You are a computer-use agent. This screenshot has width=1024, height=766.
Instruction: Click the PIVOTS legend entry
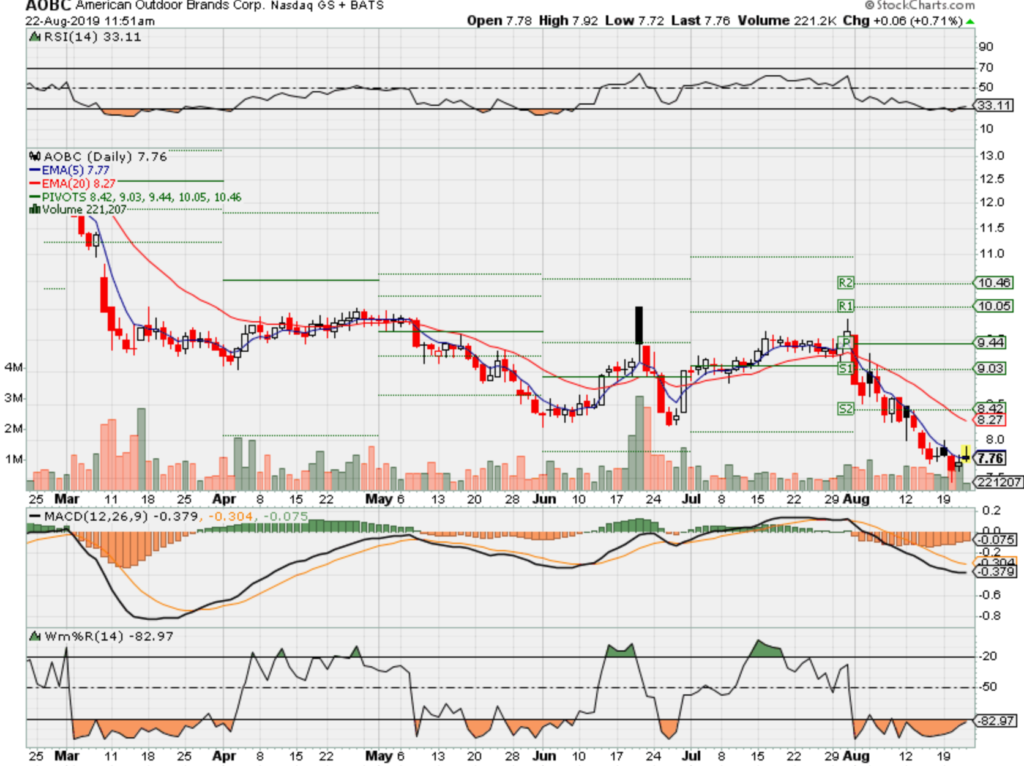coord(140,197)
